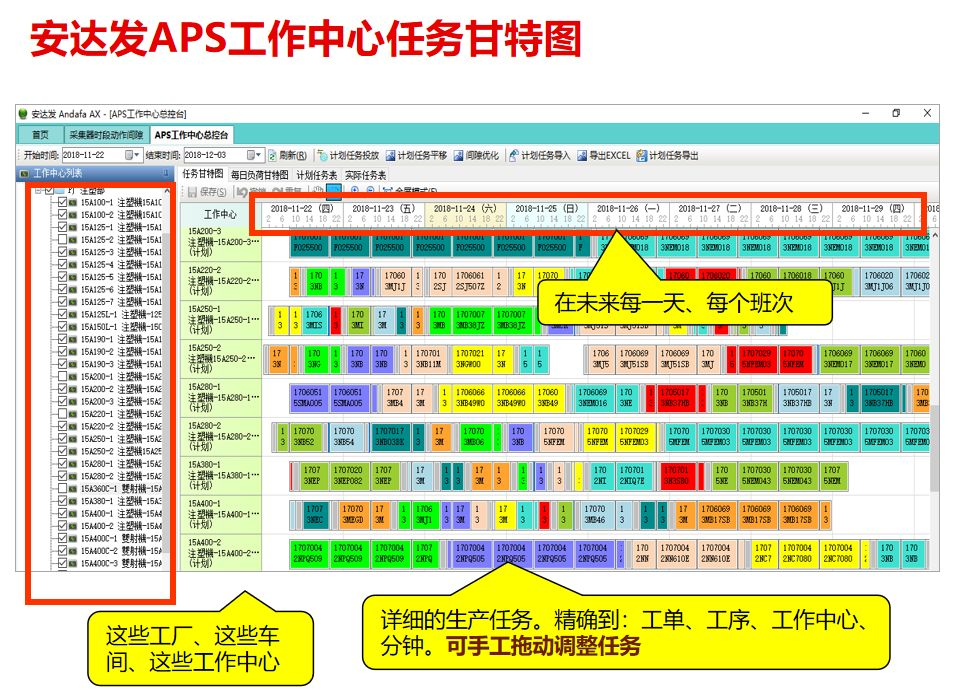This screenshot has width=956, height=692.
Task: Click the 2018-11-22 (四) timeline date header
Action: 302,208
